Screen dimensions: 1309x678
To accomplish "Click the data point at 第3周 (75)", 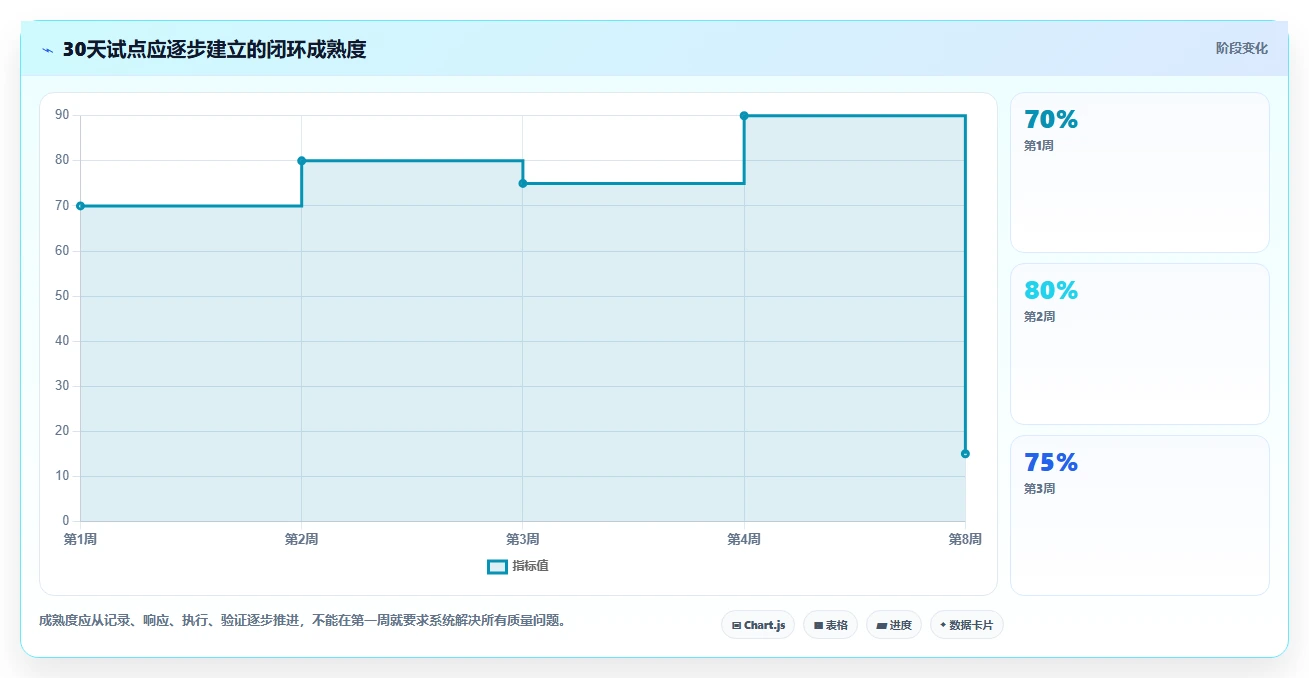I will (x=523, y=183).
